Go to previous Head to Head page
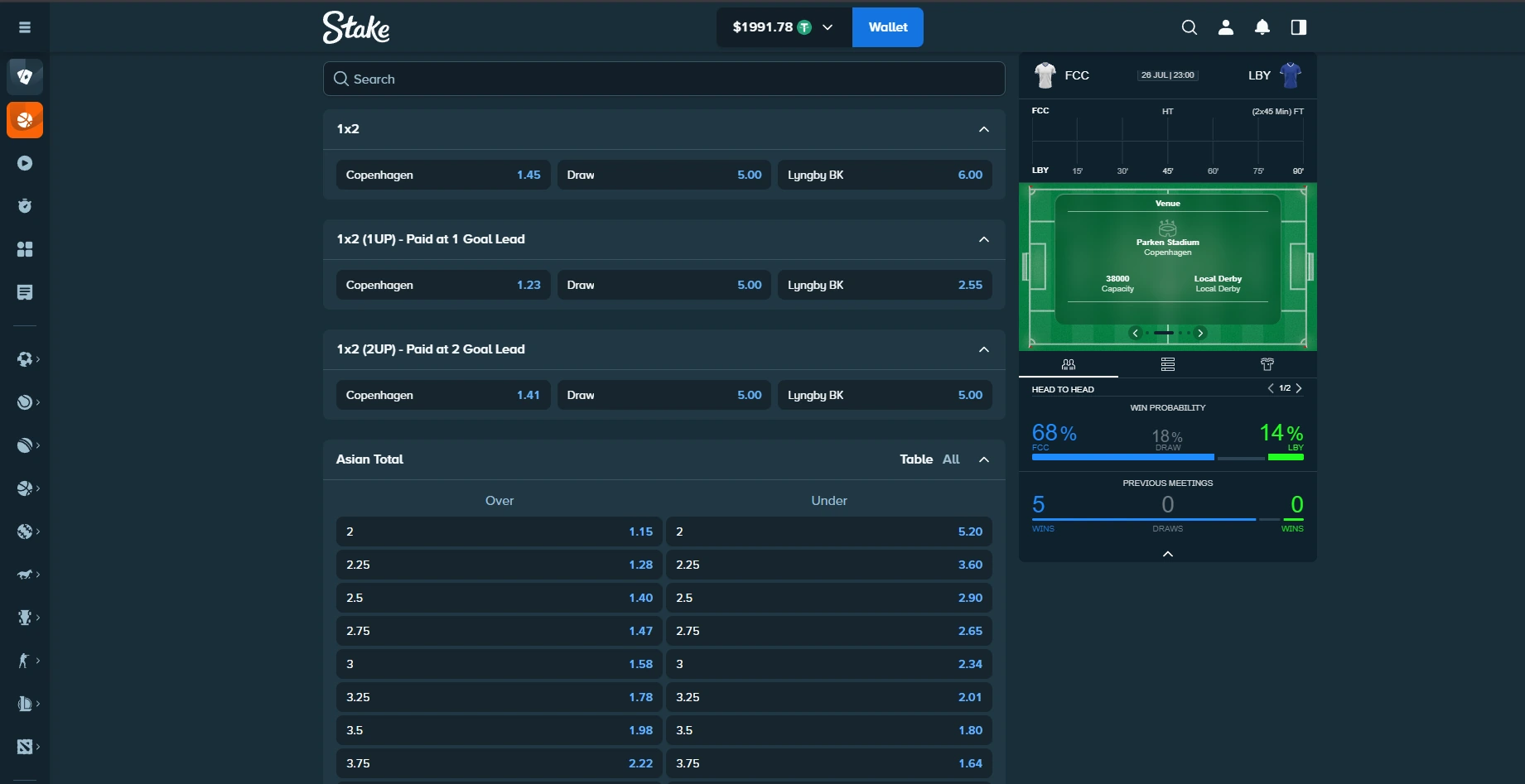The height and width of the screenshot is (784, 1525). pos(1271,388)
